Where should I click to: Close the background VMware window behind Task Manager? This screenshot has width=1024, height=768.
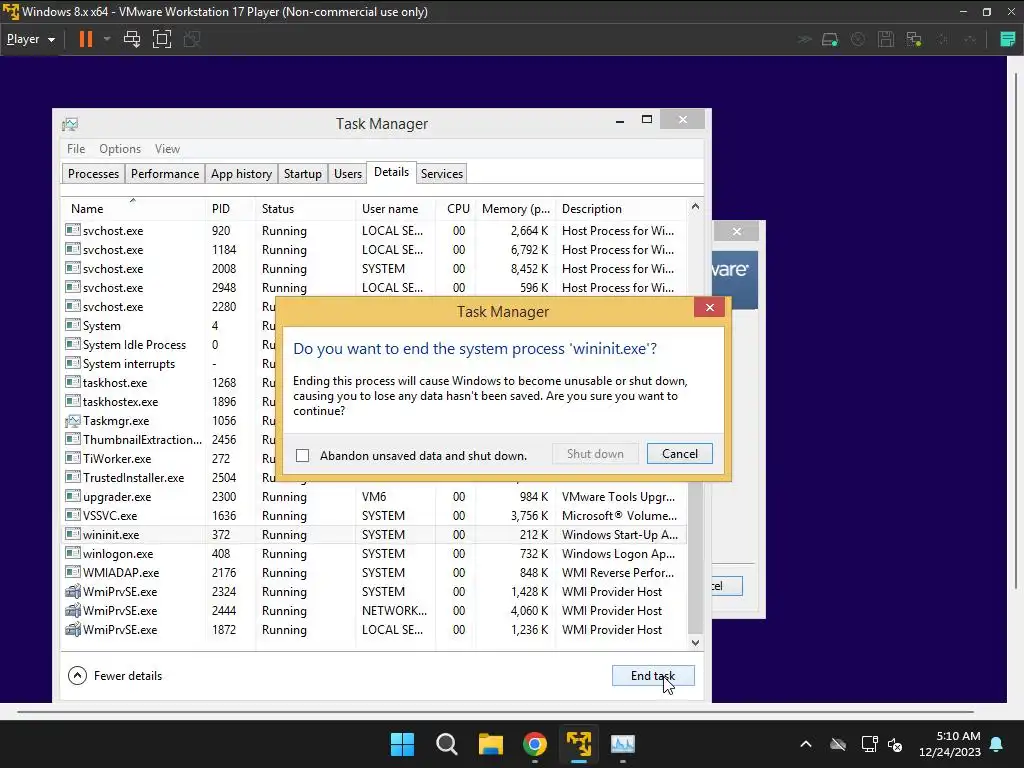click(x=737, y=231)
